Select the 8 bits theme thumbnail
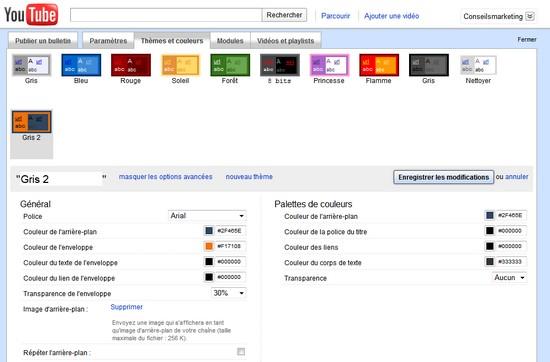 point(280,65)
